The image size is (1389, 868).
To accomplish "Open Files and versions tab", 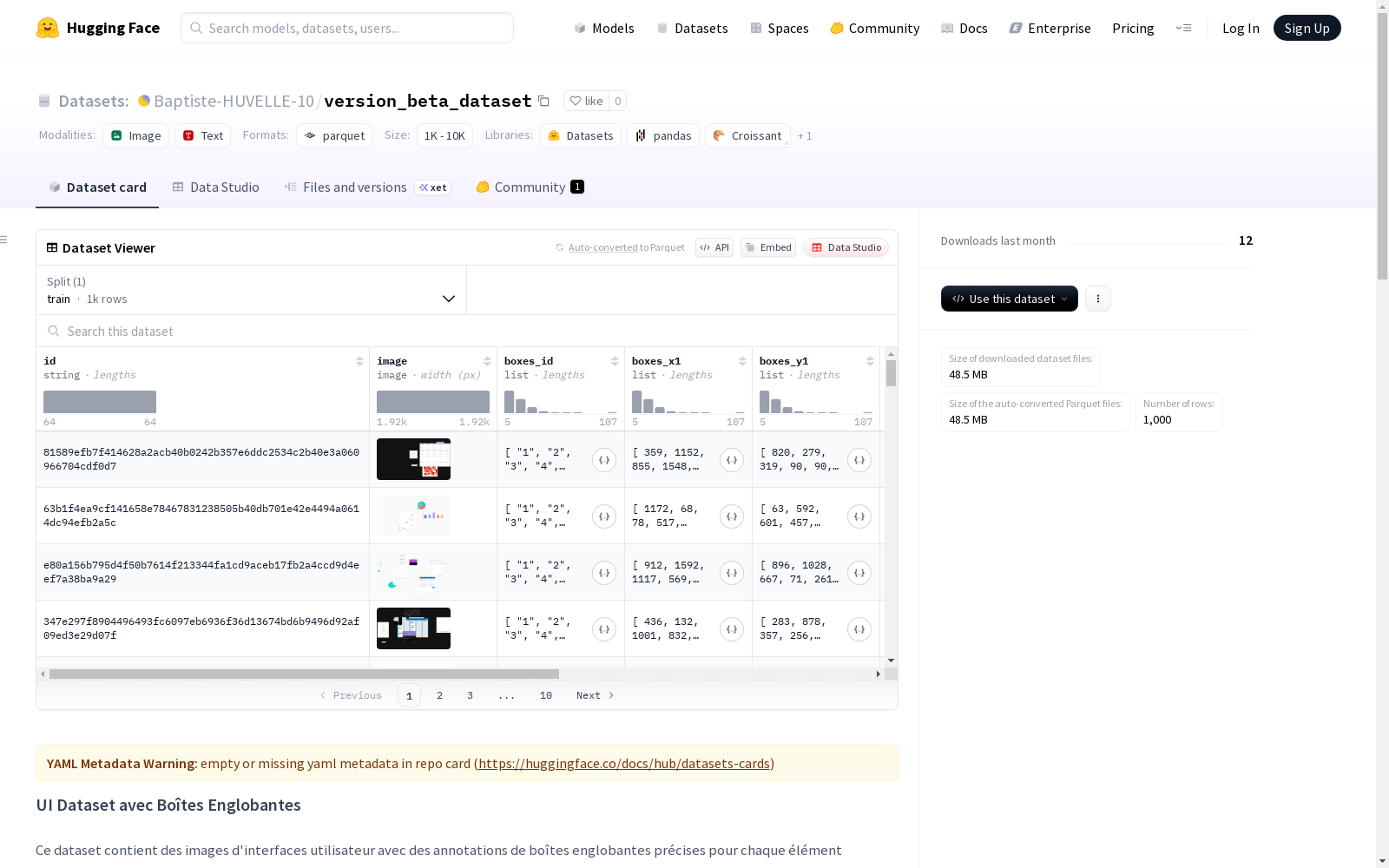I will pyautogui.click(x=367, y=187).
